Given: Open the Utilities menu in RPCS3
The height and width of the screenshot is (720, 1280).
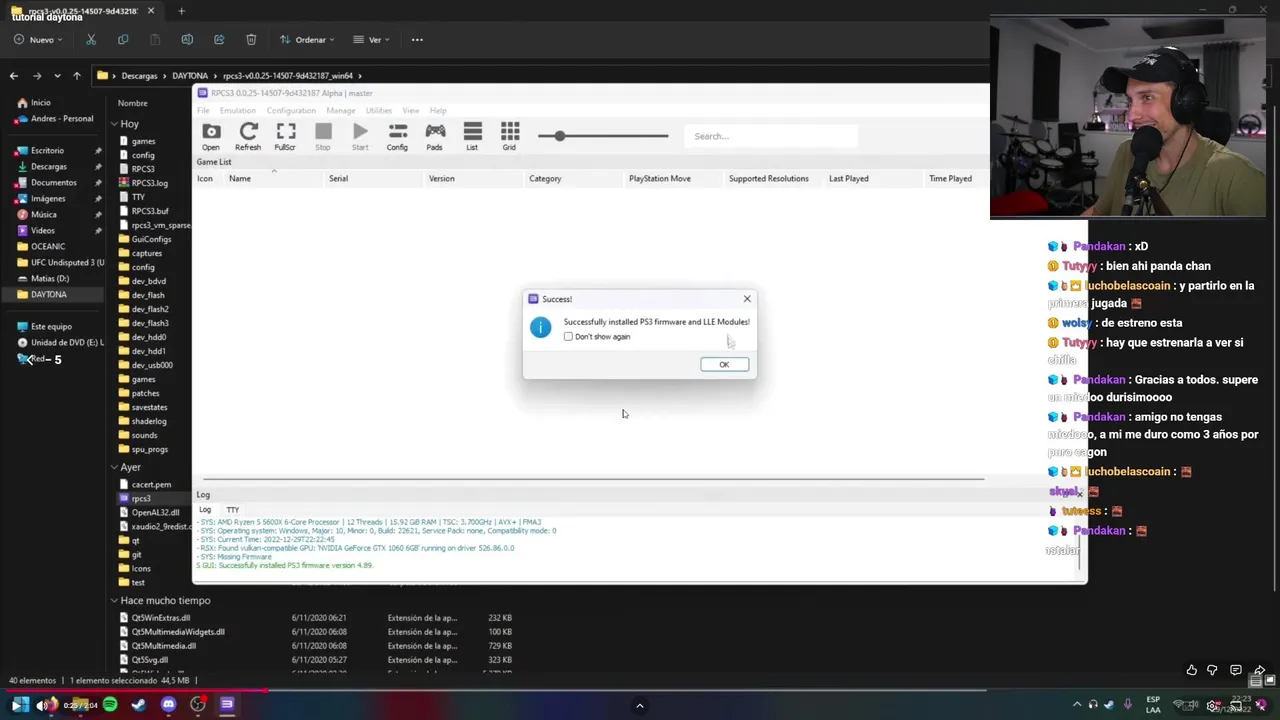Looking at the screenshot, I should click(379, 110).
